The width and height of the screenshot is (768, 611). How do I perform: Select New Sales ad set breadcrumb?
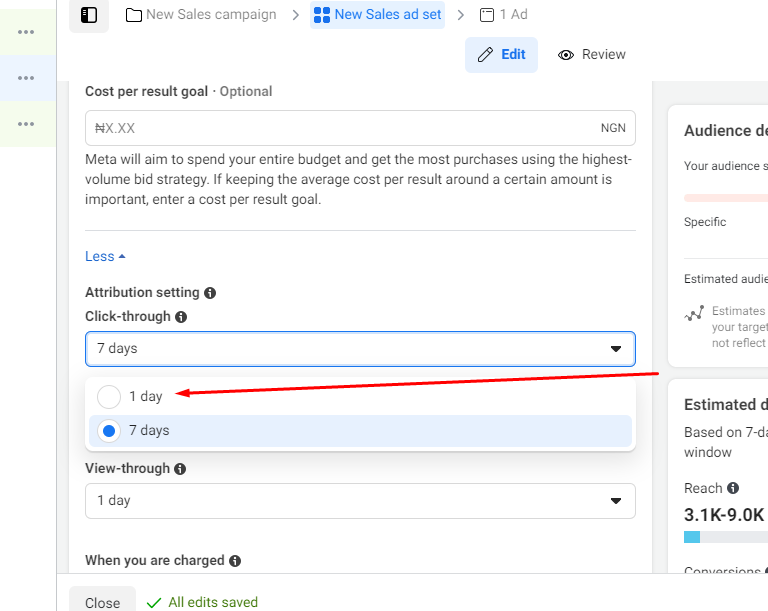(378, 15)
